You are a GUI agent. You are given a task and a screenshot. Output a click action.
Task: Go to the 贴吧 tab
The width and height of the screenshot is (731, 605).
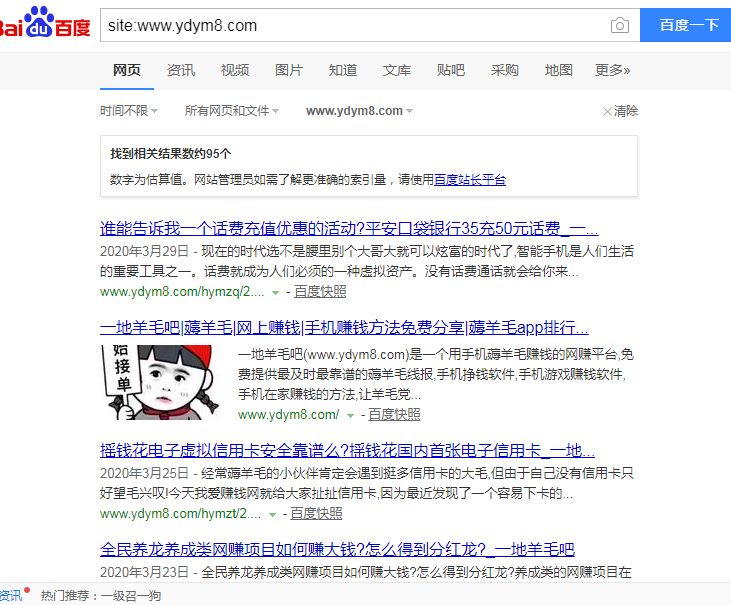[451, 70]
